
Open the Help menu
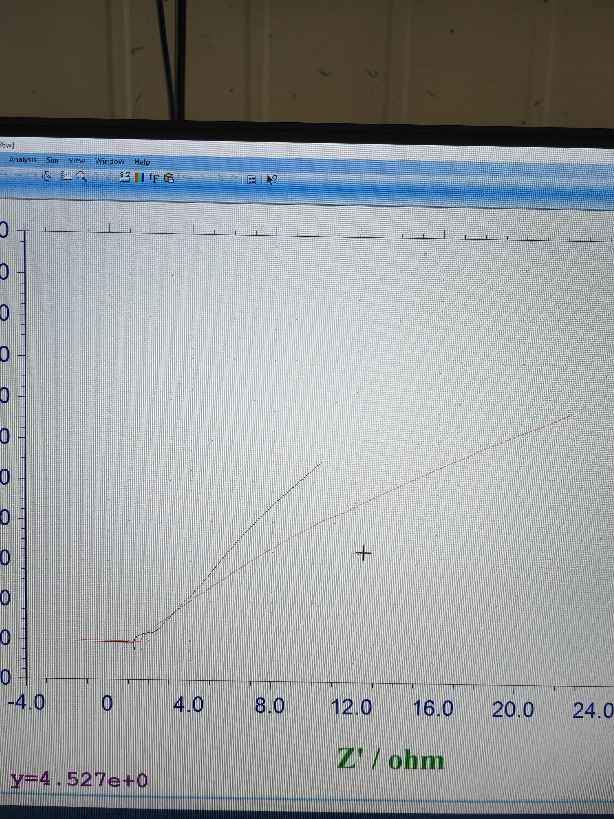[142, 162]
